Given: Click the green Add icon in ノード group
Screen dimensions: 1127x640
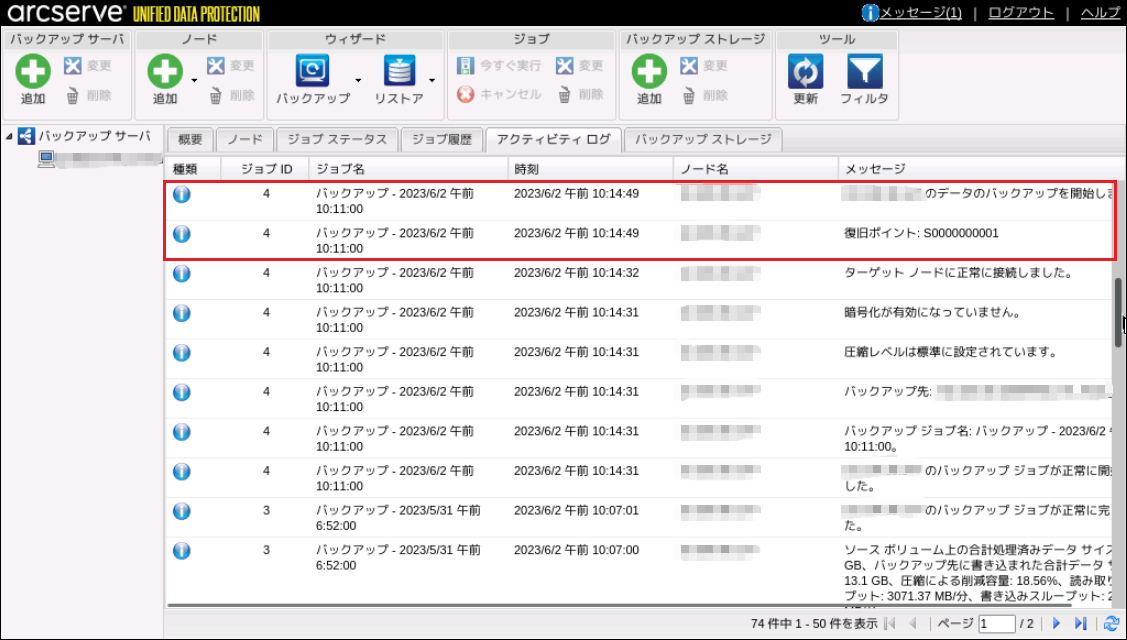Looking at the screenshot, I should pyautogui.click(x=165, y=72).
